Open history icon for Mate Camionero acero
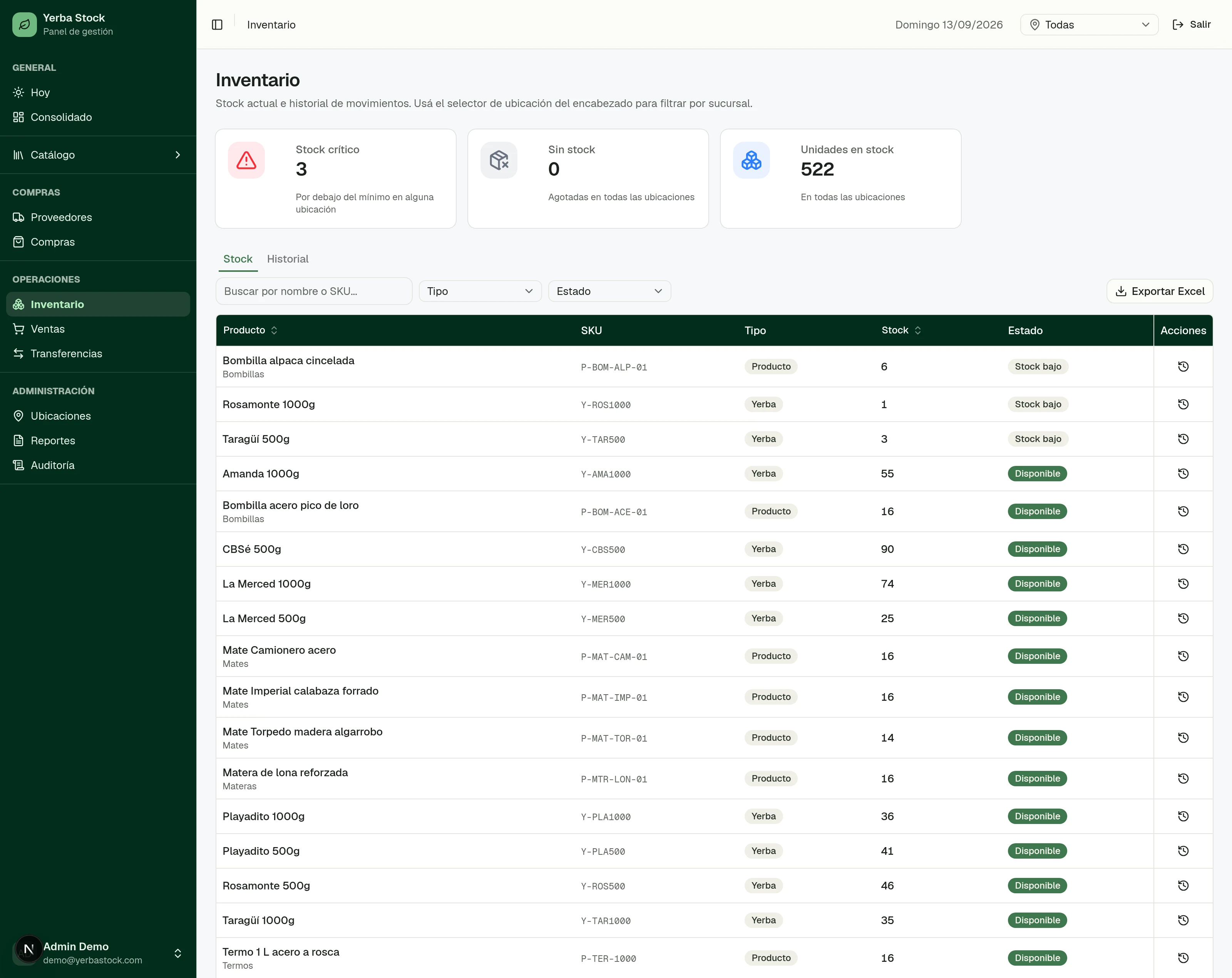 [x=1183, y=656]
